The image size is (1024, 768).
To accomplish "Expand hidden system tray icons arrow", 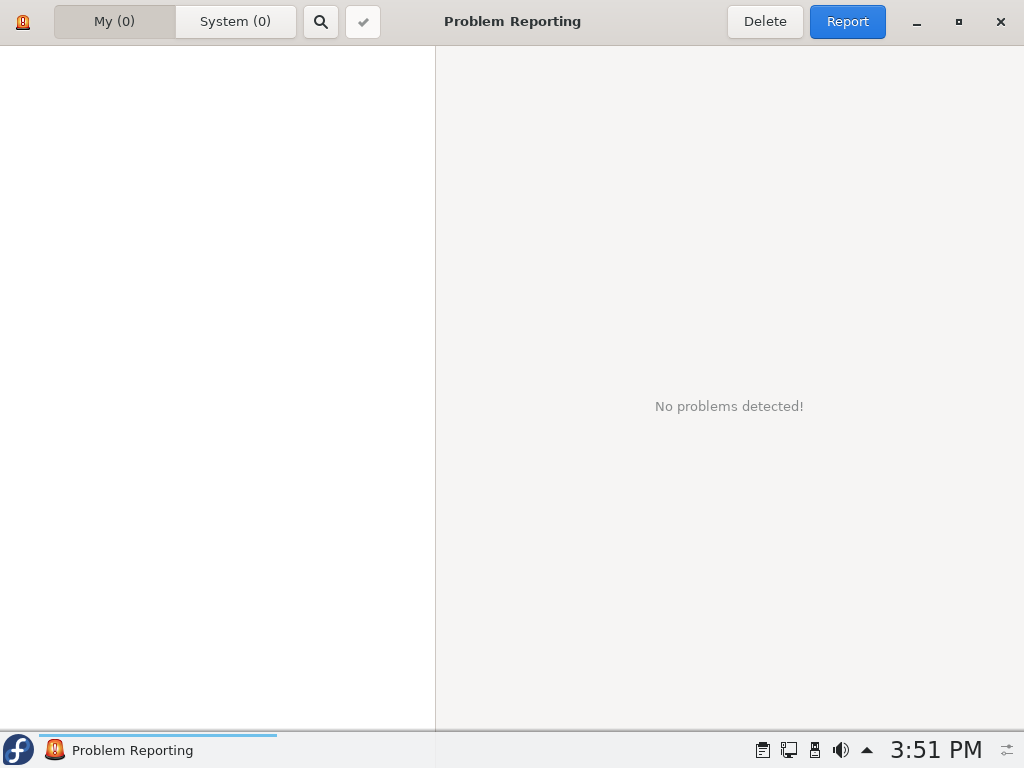I will pos(867,750).
